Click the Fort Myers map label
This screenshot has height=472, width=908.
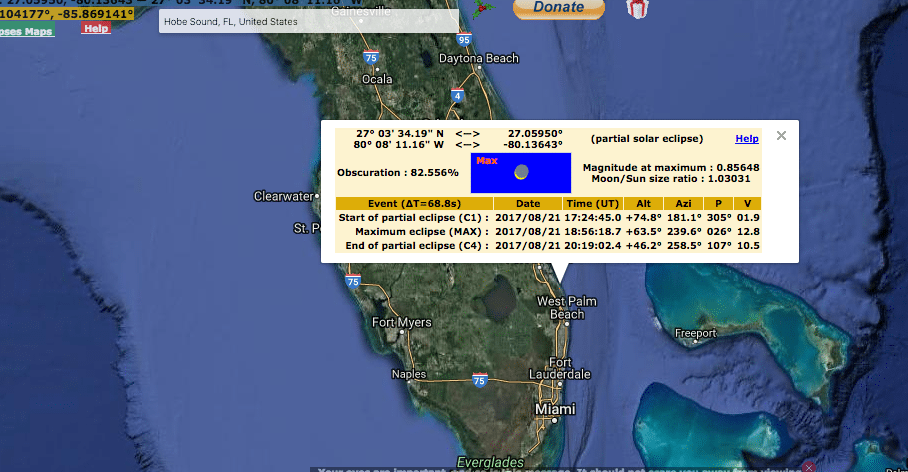point(401,322)
